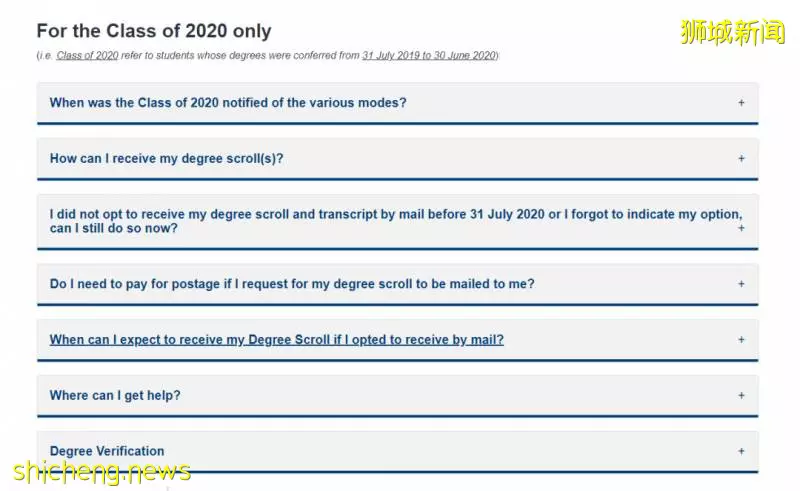Open the underlined 'When can I expect to receive my Degree Scroll' link
Viewport: 800px width, 491px height.
coord(277,339)
